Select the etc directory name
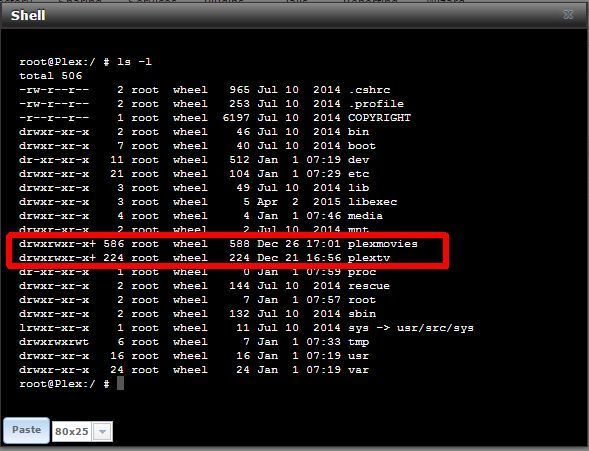Viewport: 589px width, 451px height. (358, 174)
